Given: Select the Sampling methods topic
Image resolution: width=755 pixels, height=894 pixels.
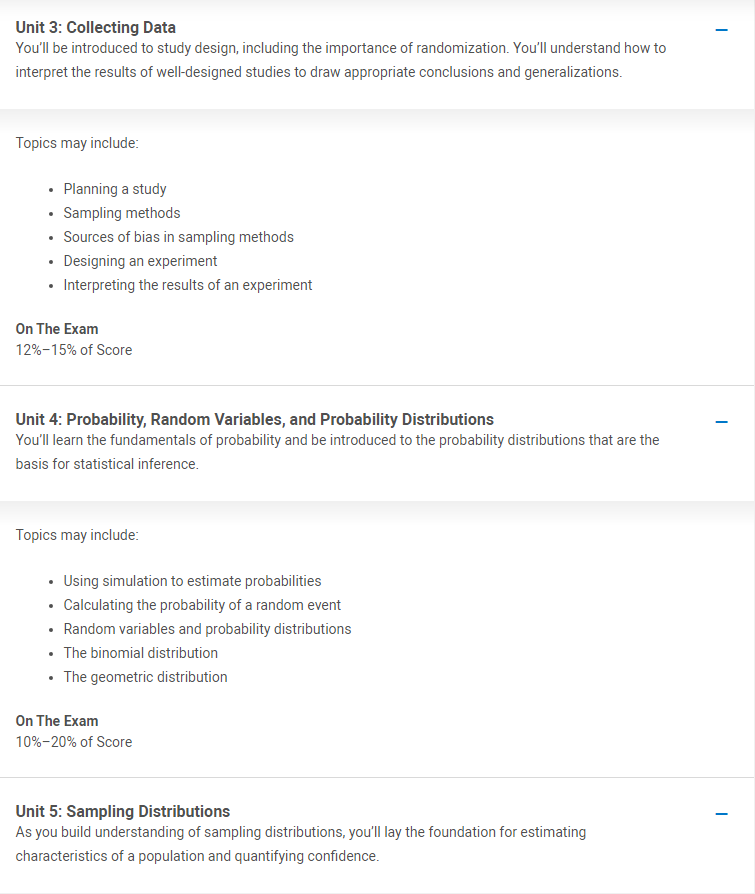Looking at the screenshot, I should (x=121, y=213).
